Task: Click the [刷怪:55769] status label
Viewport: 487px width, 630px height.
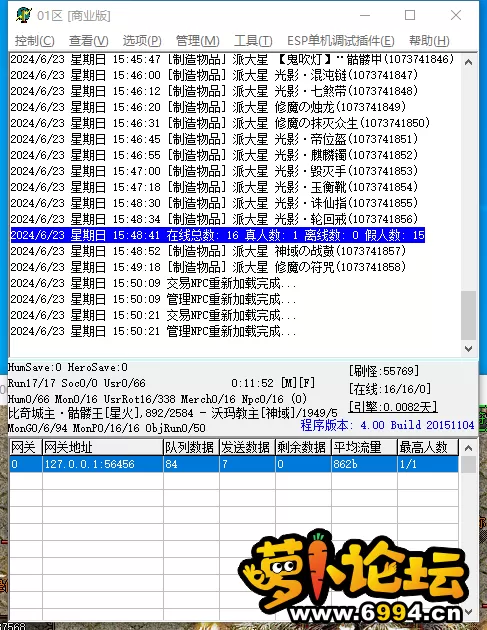Action: click(x=384, y=370)
